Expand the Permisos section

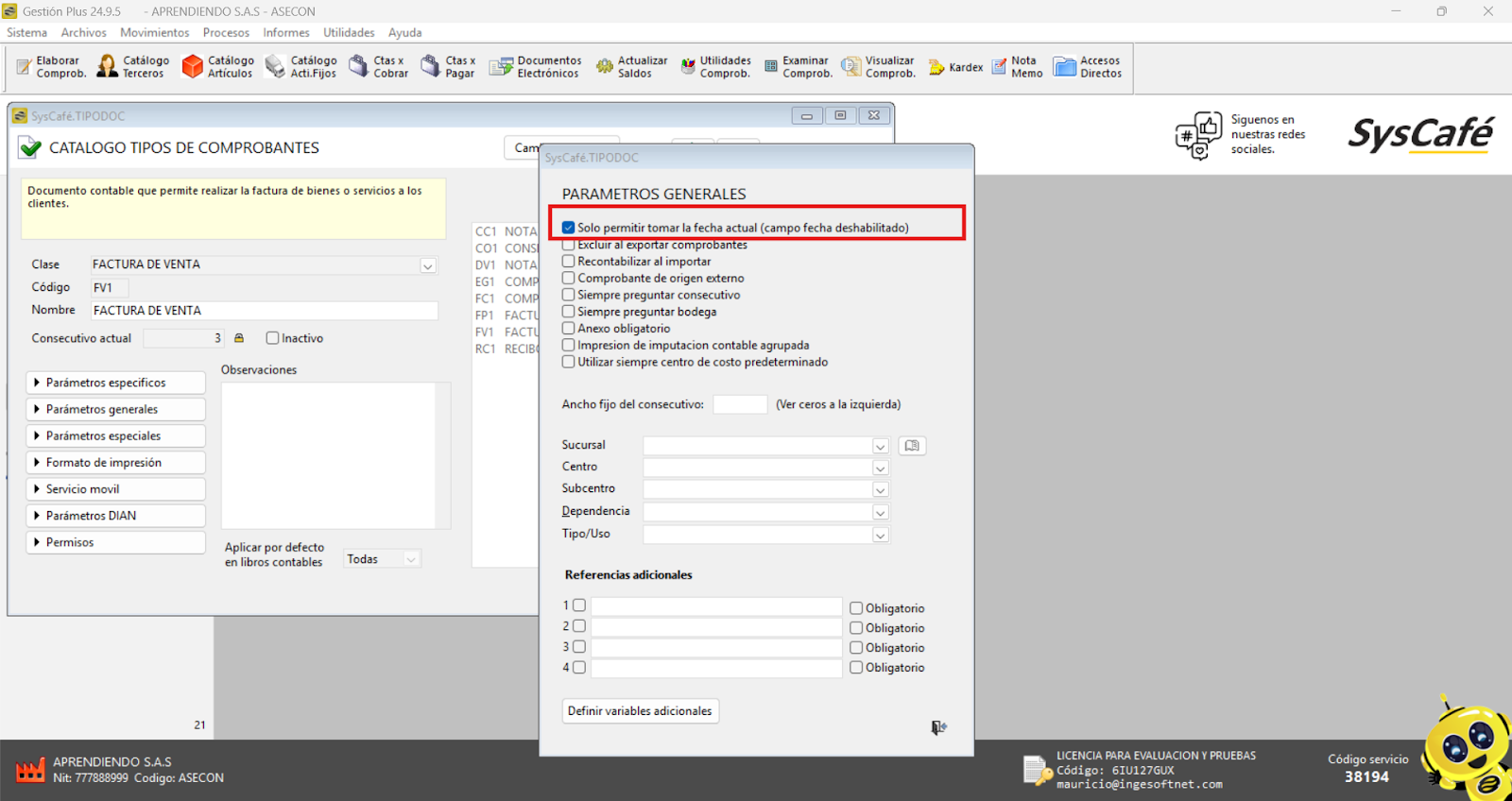click(x=115, y=542)
